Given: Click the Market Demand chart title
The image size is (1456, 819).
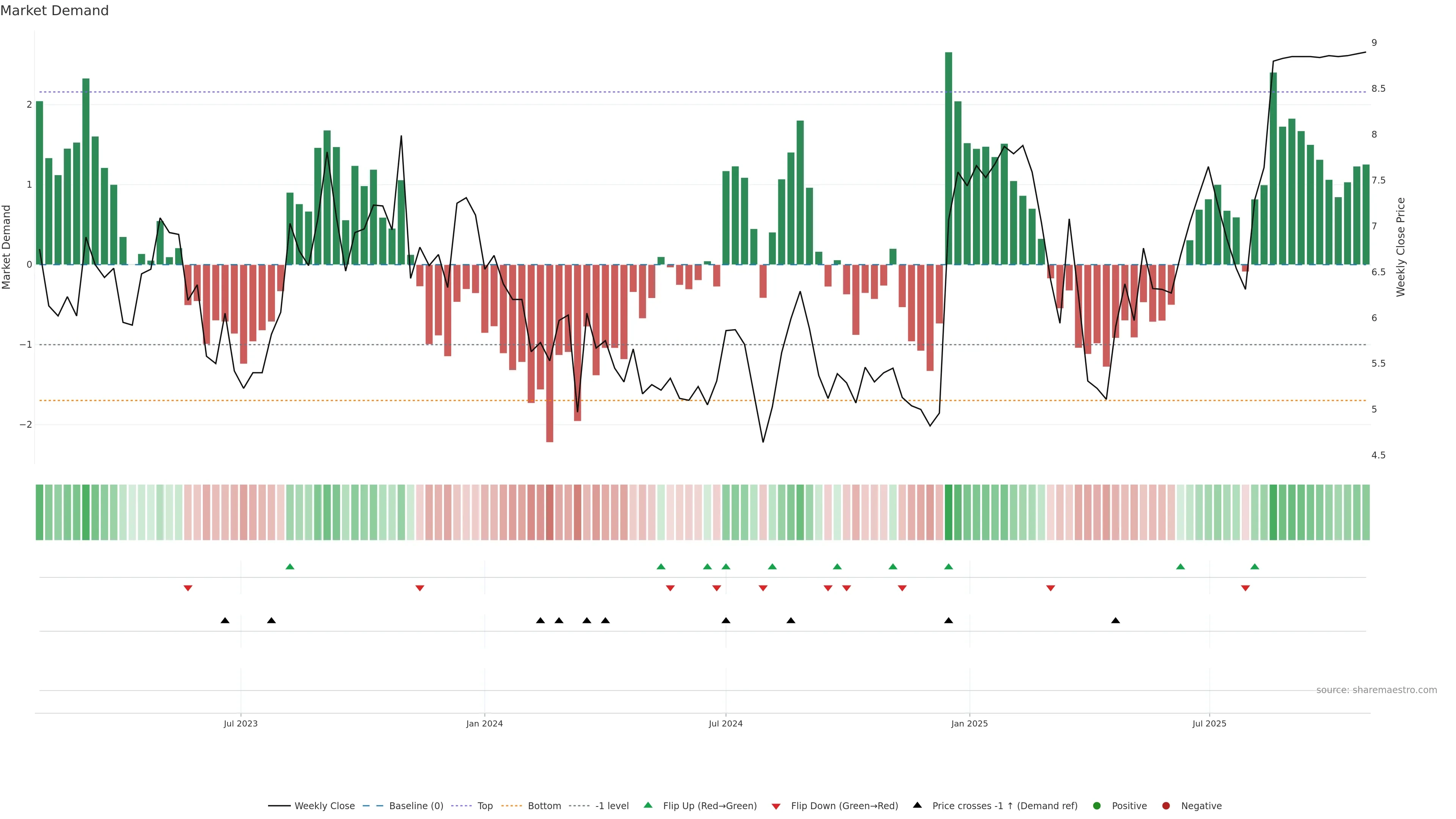Looking at the screenshot, I should point(54,11).
